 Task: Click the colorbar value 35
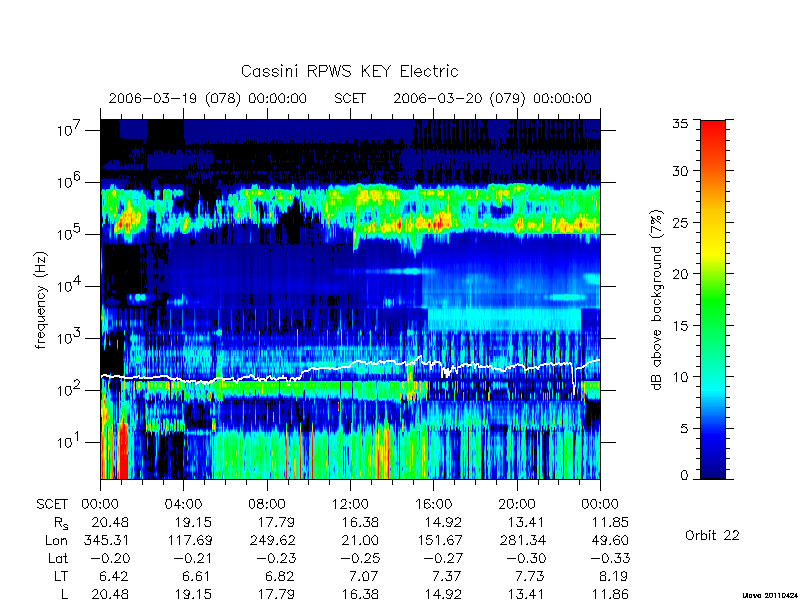tap(680, 124)
